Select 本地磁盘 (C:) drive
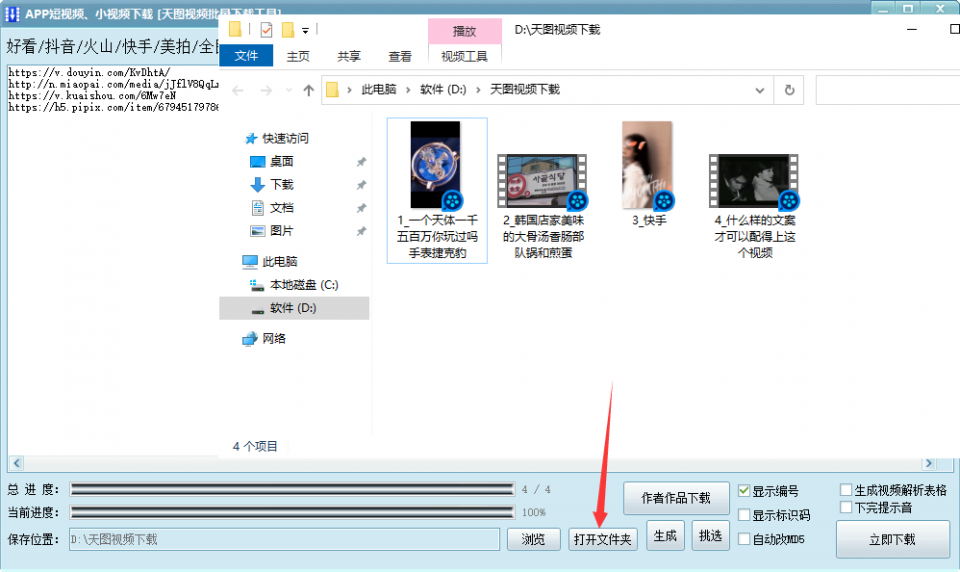Screen dimensions: 960x572 (304, 285)
